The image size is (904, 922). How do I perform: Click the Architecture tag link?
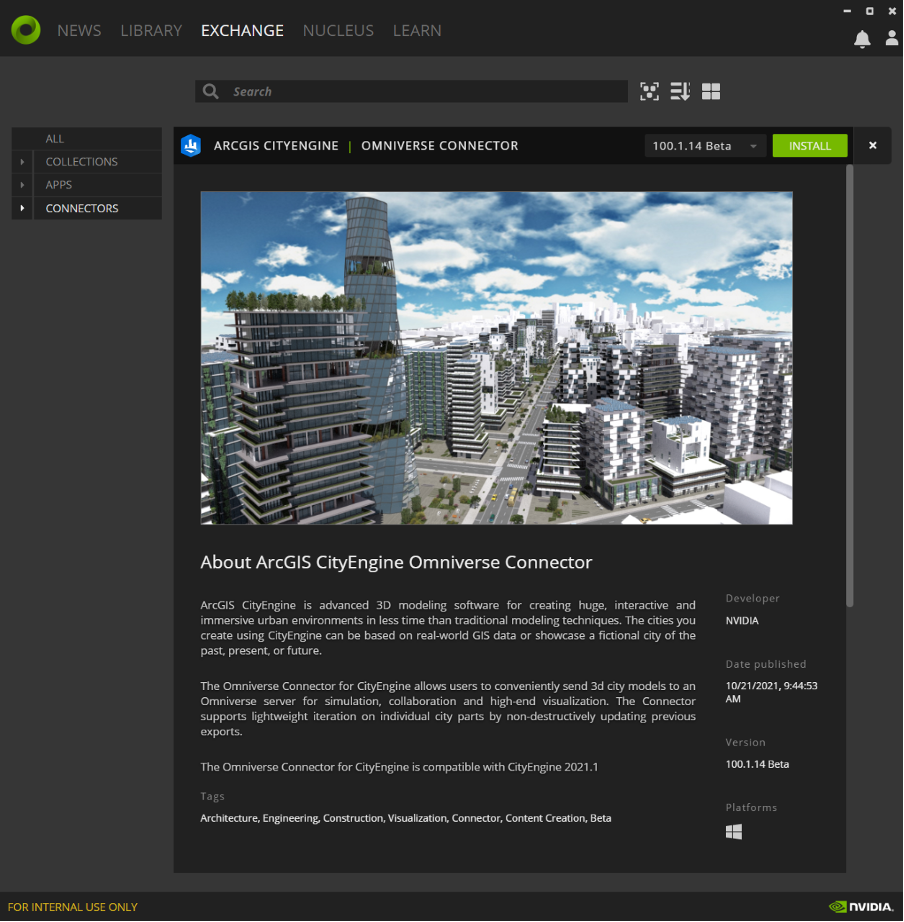pyautogui.click(x=228, y=818)
